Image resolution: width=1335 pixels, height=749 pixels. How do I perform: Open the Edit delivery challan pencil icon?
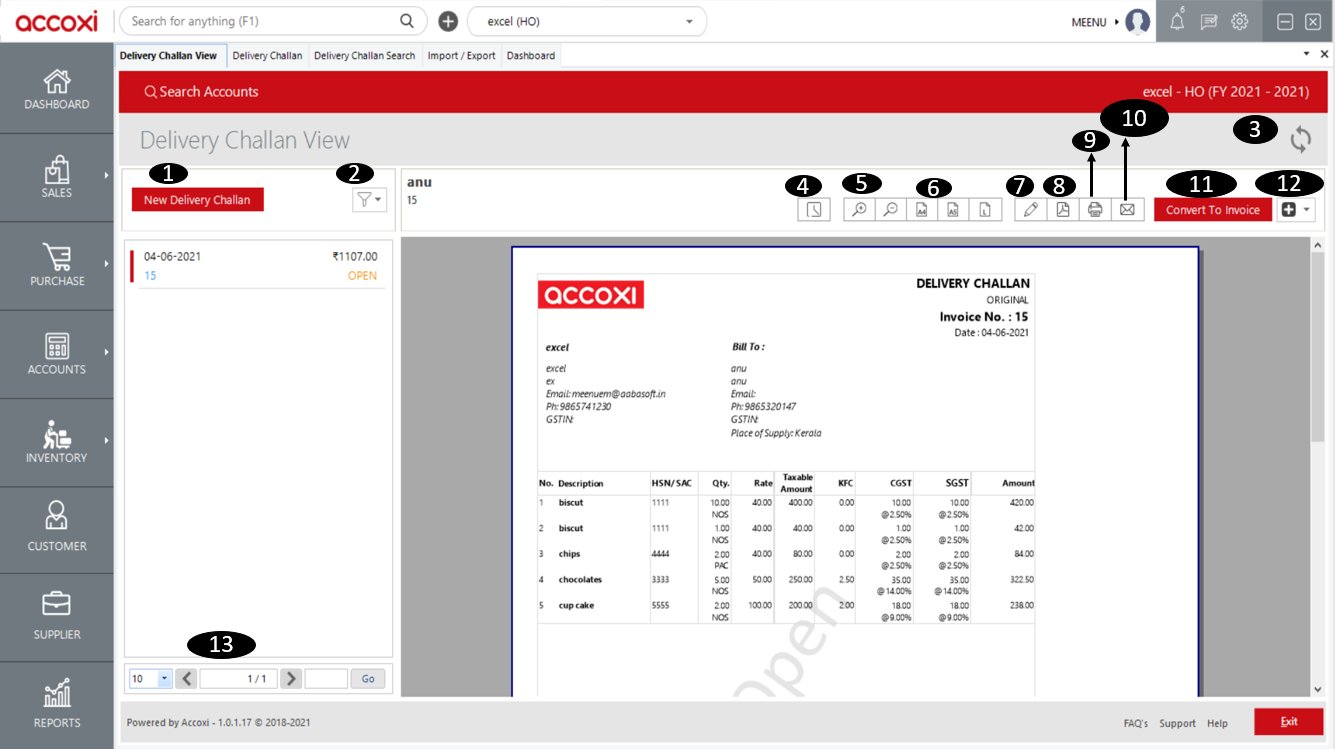pos(1030,209)
